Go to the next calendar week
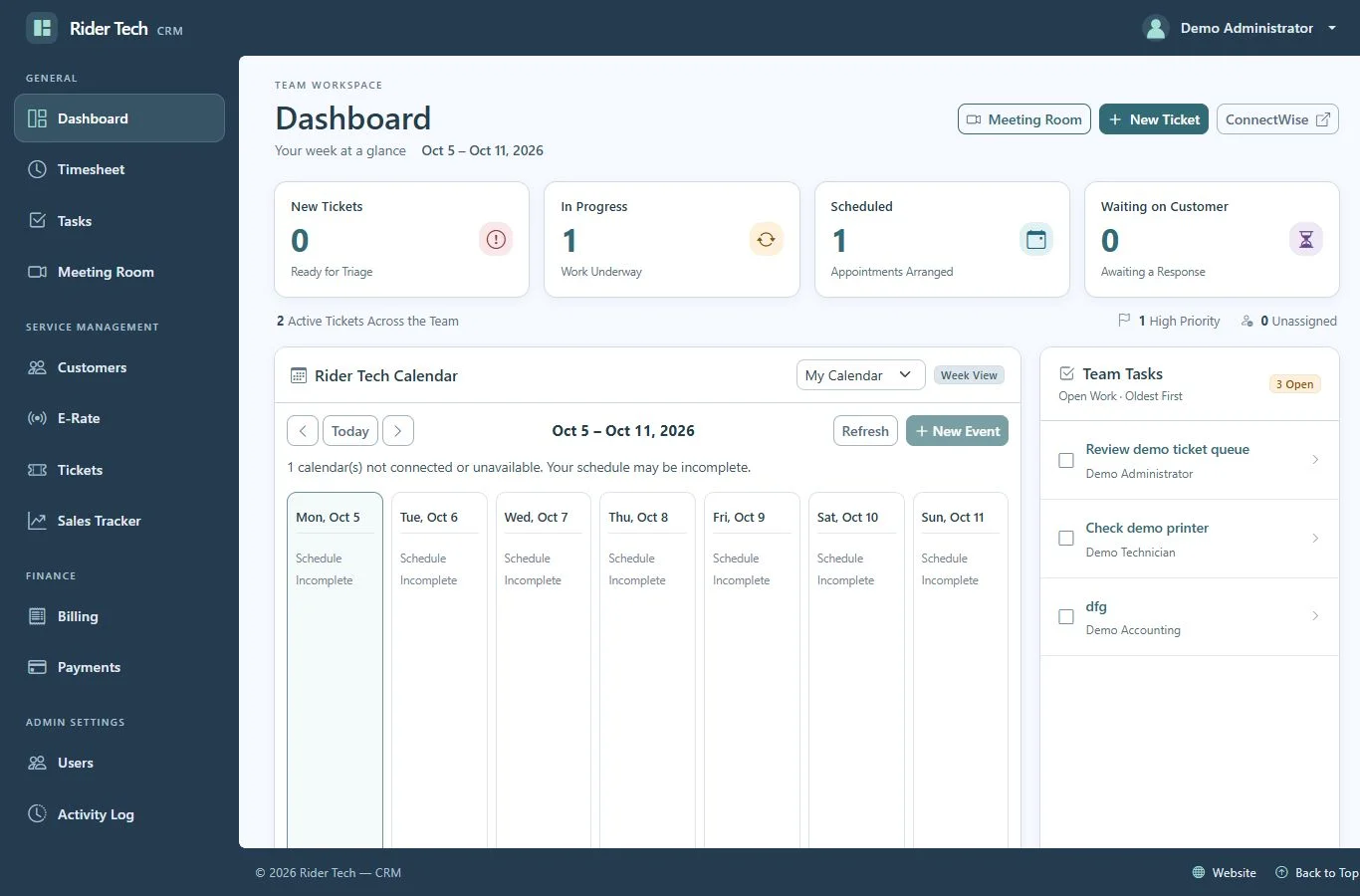1360x896 pixels. pyautogui.click(x=398, y=431)
